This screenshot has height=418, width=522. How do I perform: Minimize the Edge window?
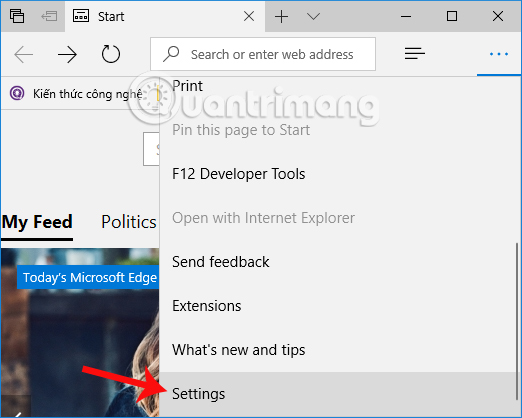[x=406, y=16]
